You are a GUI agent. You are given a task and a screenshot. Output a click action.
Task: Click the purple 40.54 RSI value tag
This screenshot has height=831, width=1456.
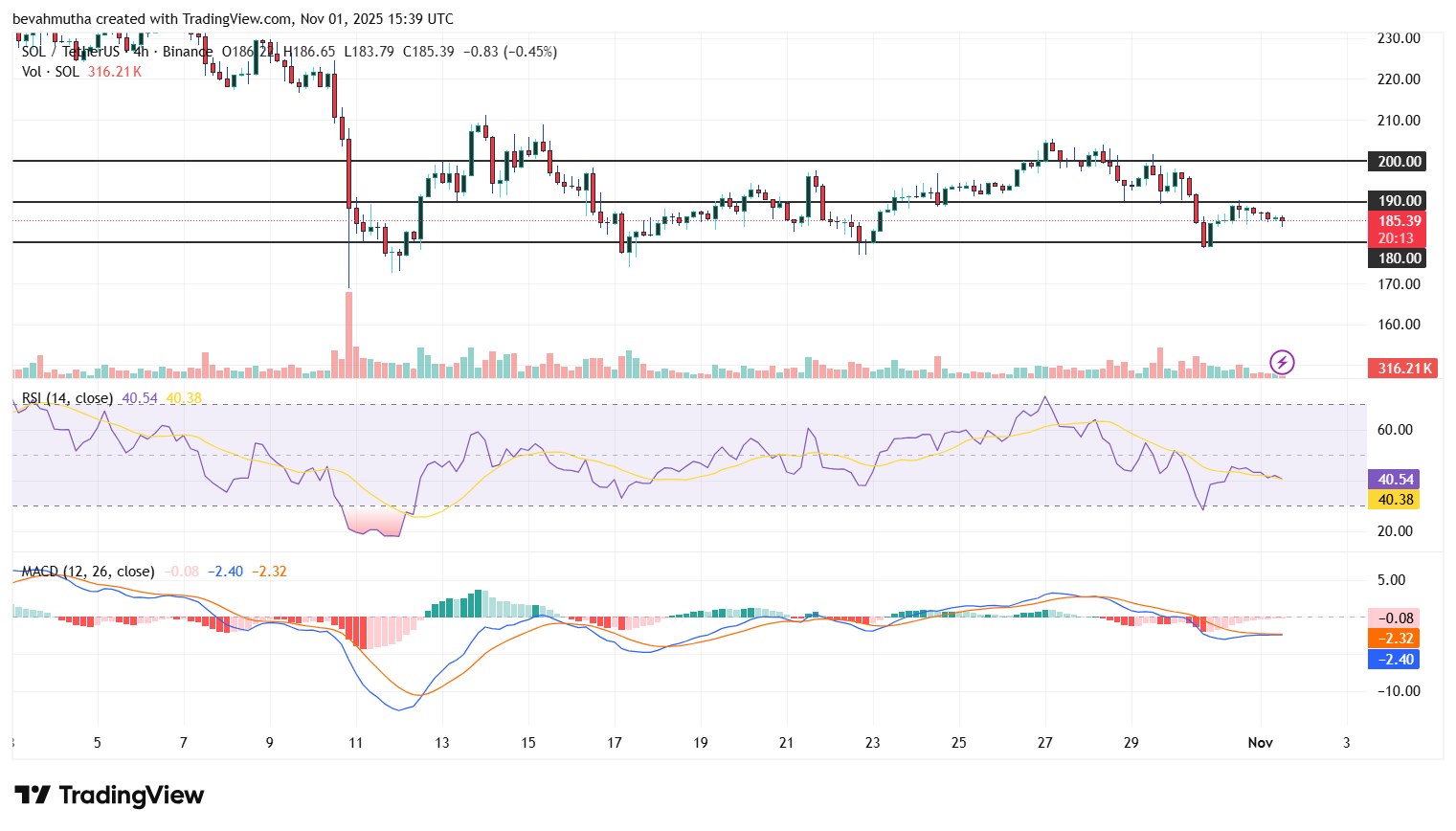(x=1395, y=479)
